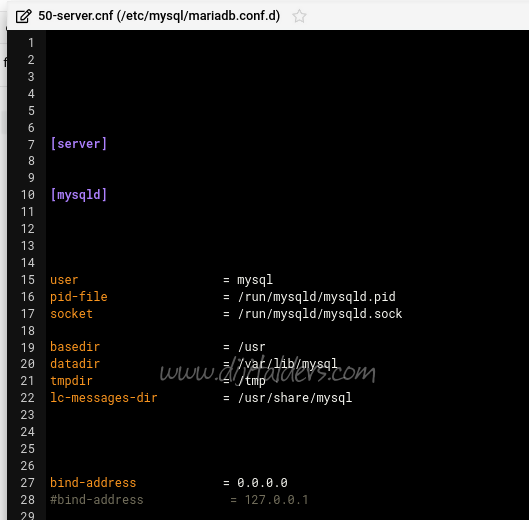The width and height of the screenshot is (529, 520).
Task: Click the commented 127.0.0.1 value
Action: tap(276, 500)
